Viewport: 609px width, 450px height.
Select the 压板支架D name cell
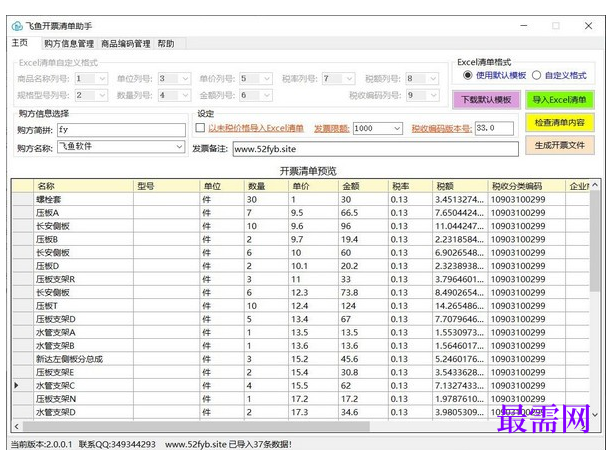(84, 319)
